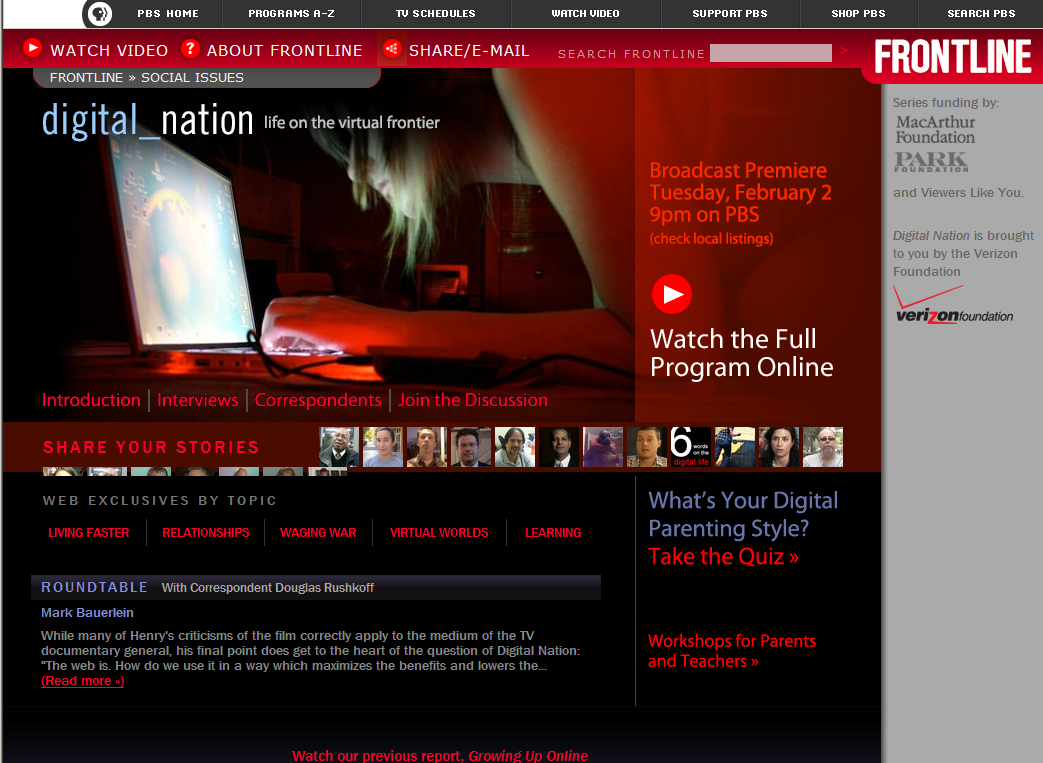Viewport: 1043px width, 763px height.
Task: Open first story thumbnail, elderly man in suit
Action: click(339, 447)
